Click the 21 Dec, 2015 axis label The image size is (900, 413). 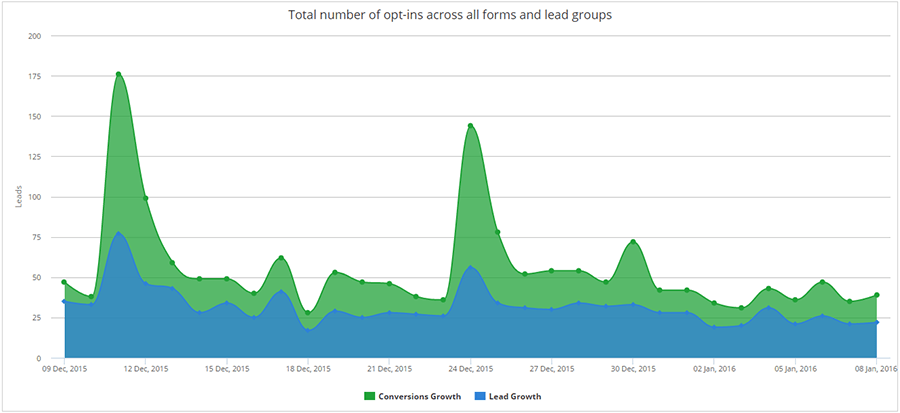click(x=389, y=369)
